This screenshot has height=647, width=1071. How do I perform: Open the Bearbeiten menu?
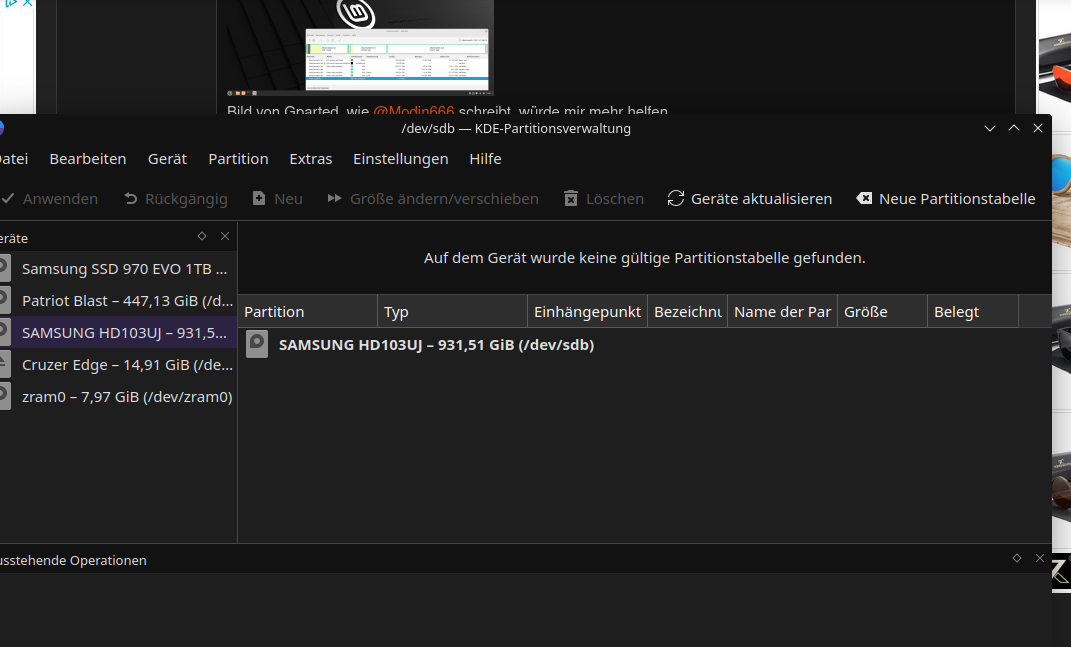(x=87, y=159)
